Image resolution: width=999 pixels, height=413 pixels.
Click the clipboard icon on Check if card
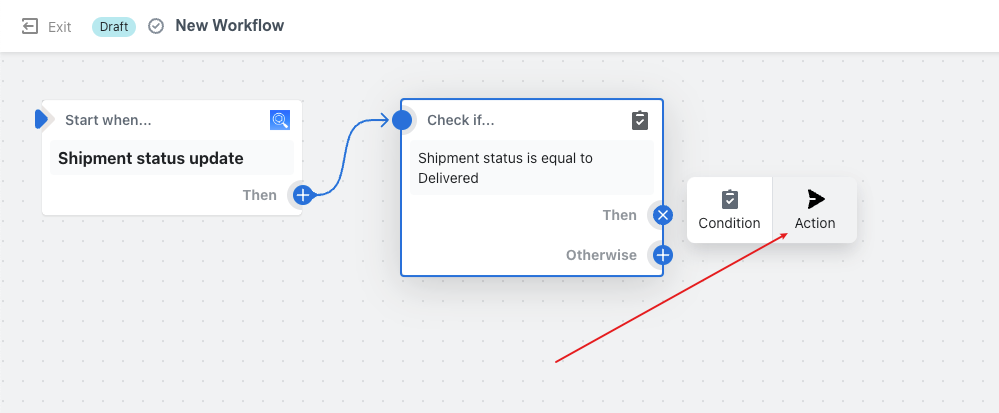pyautogui.click(x=640, y=120)
